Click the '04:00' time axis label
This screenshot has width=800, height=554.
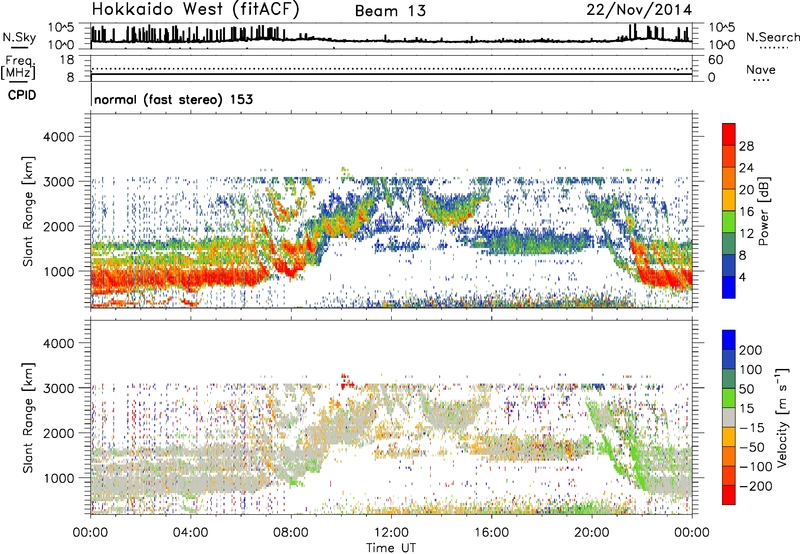click(x=191, y=533)
